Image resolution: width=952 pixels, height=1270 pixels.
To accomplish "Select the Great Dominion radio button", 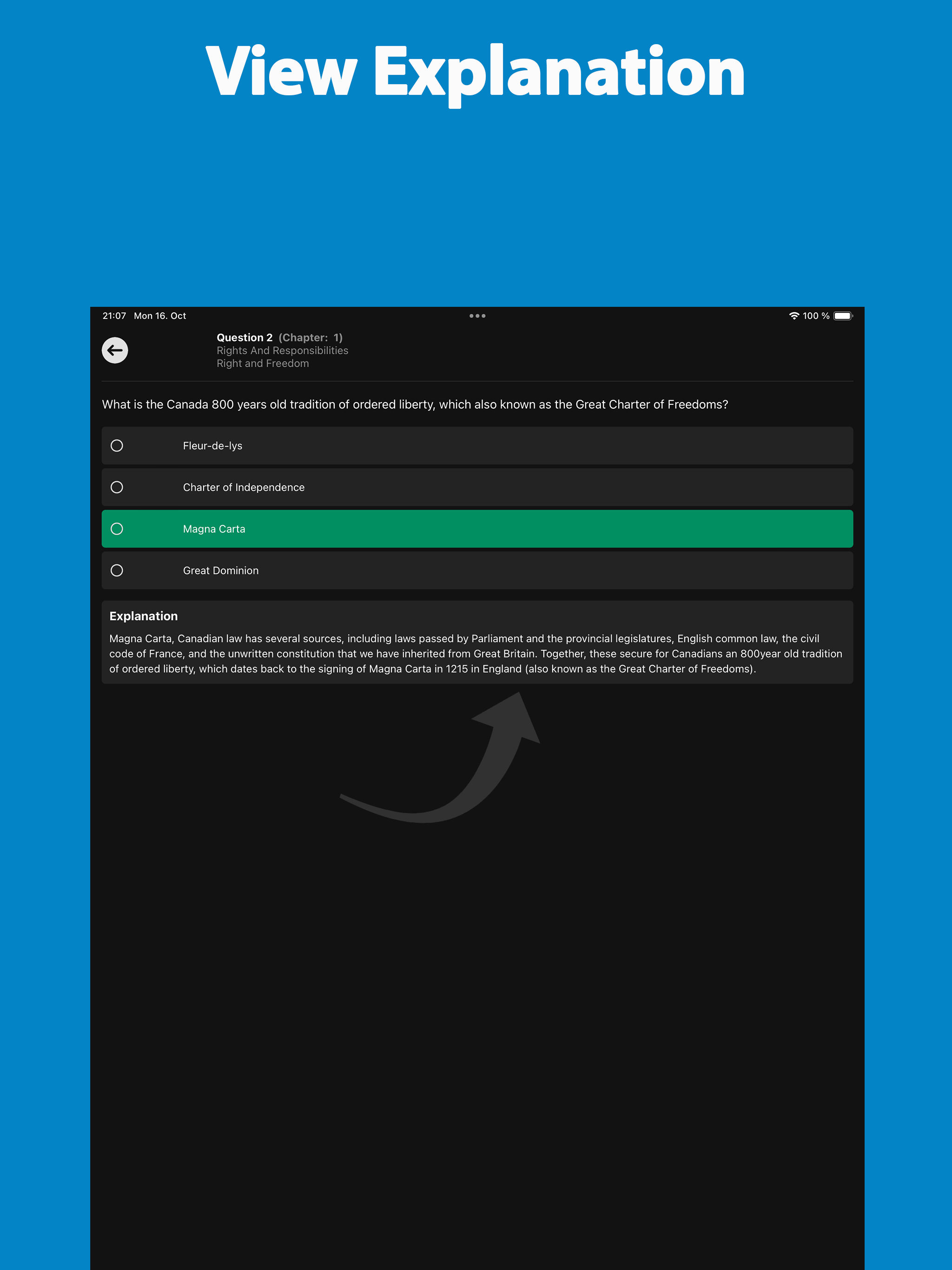I will 117,571.
